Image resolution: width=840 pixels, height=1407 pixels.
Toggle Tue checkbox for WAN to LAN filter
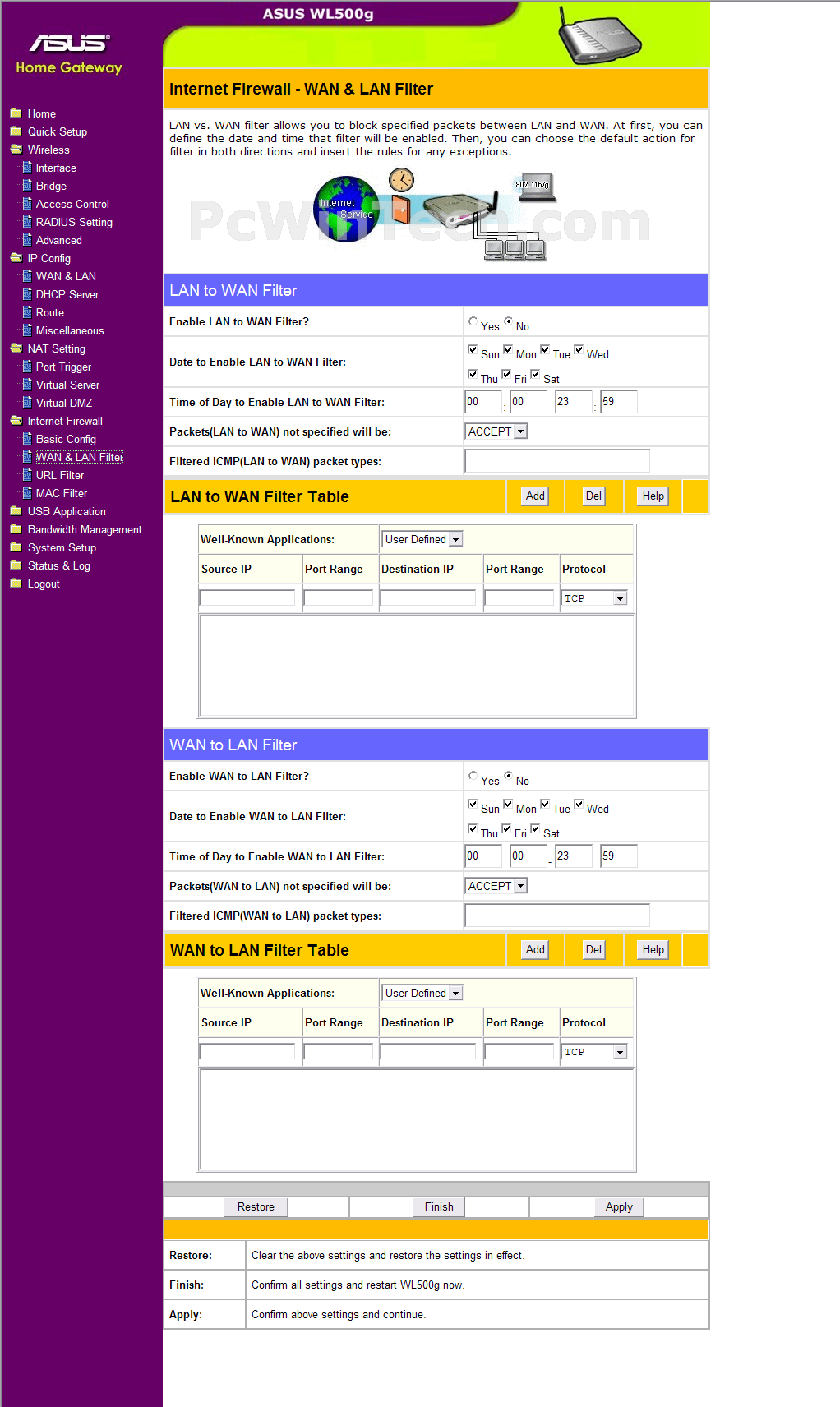coord(545,804)
